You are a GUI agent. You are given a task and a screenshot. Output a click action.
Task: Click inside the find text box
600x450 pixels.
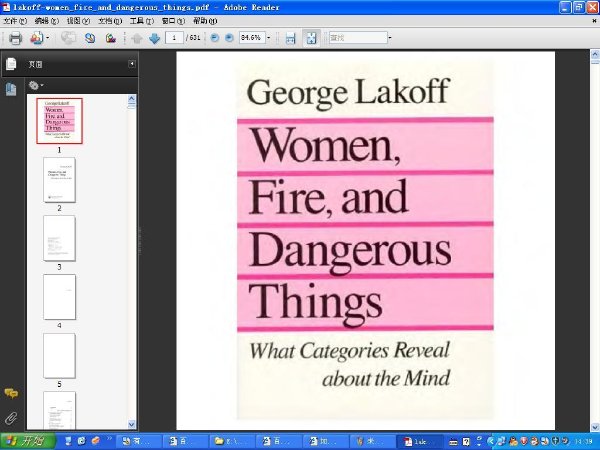[358, 38]
